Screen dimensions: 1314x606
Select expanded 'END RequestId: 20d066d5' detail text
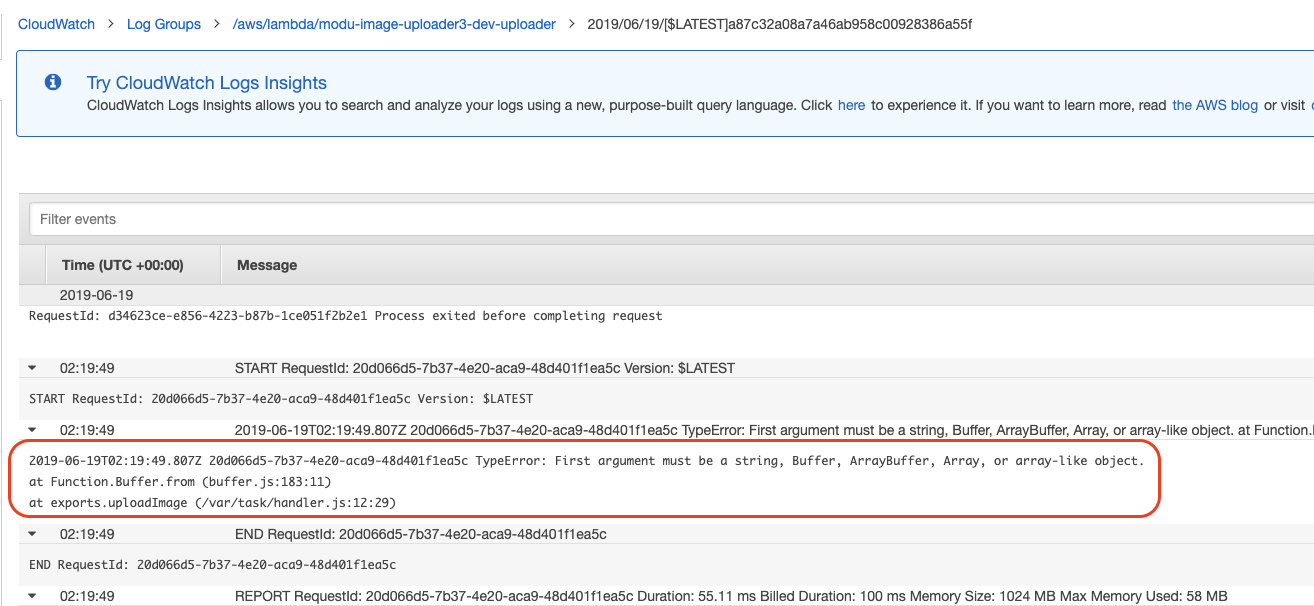click(212, 565)
